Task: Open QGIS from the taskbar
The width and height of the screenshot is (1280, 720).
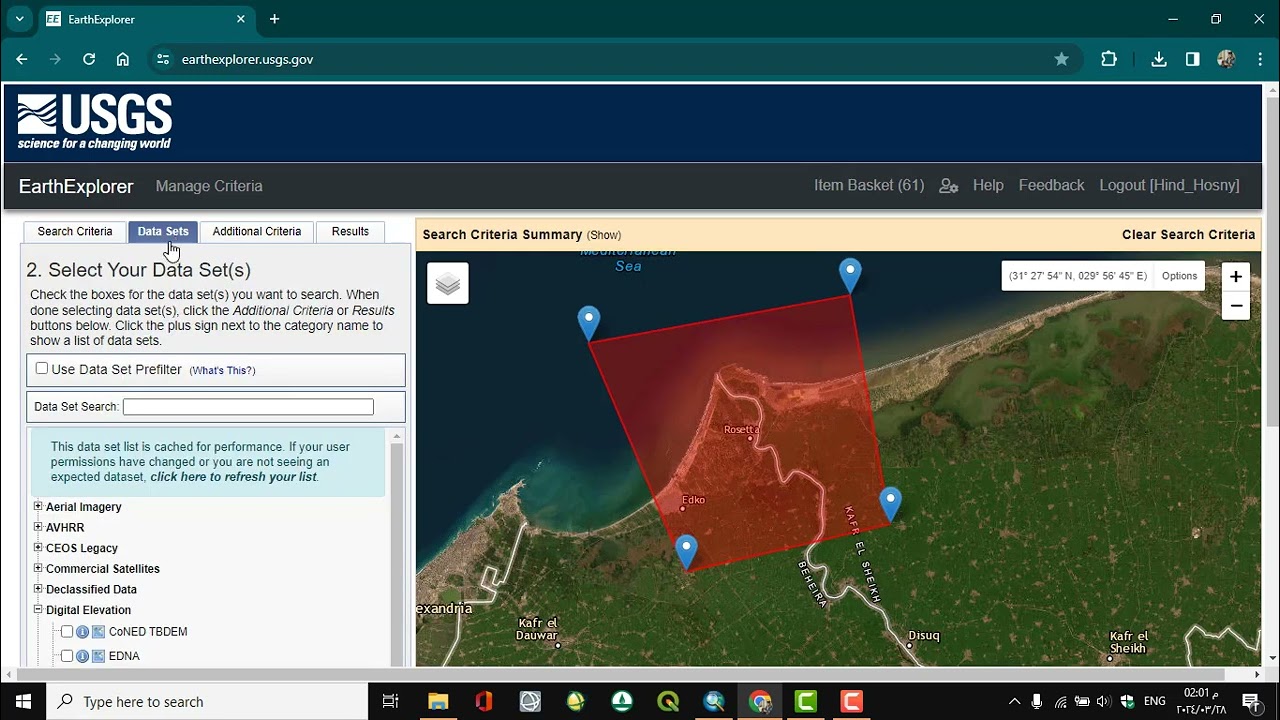Action: [668, 702]
